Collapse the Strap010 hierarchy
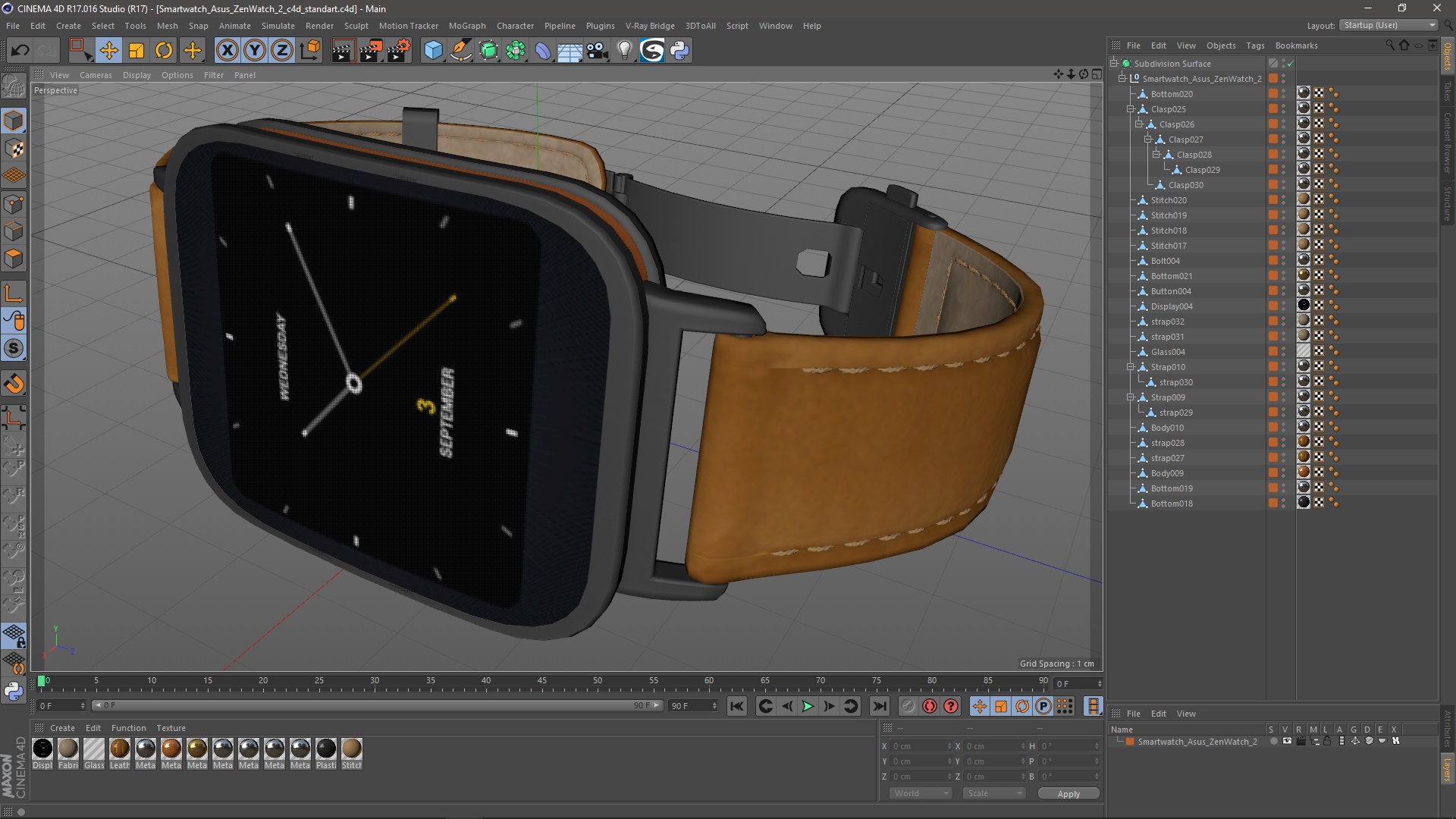The image size is (1456, 819). 1131,367
